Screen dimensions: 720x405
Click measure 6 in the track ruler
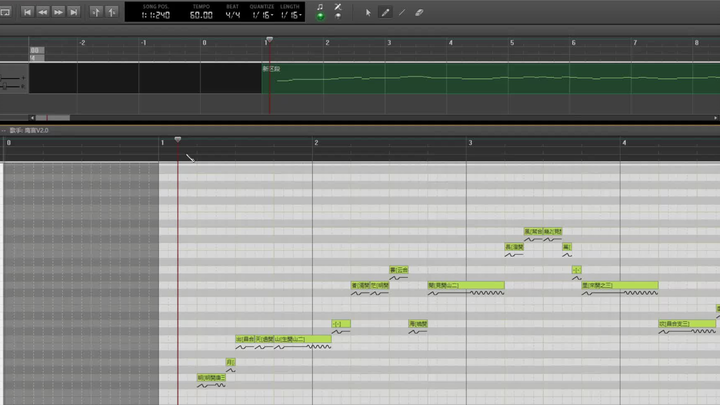tap(574, 43)
